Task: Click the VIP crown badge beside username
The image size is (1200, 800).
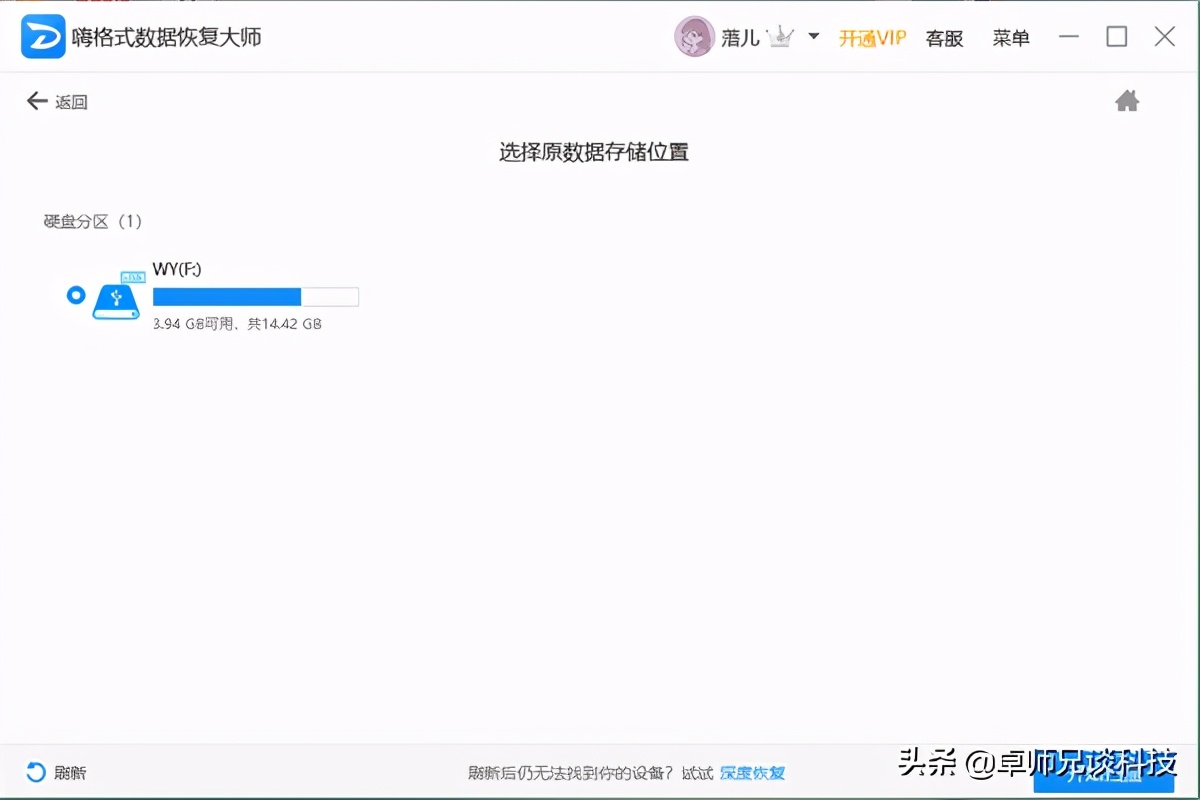Action: [x=783, y=37]
